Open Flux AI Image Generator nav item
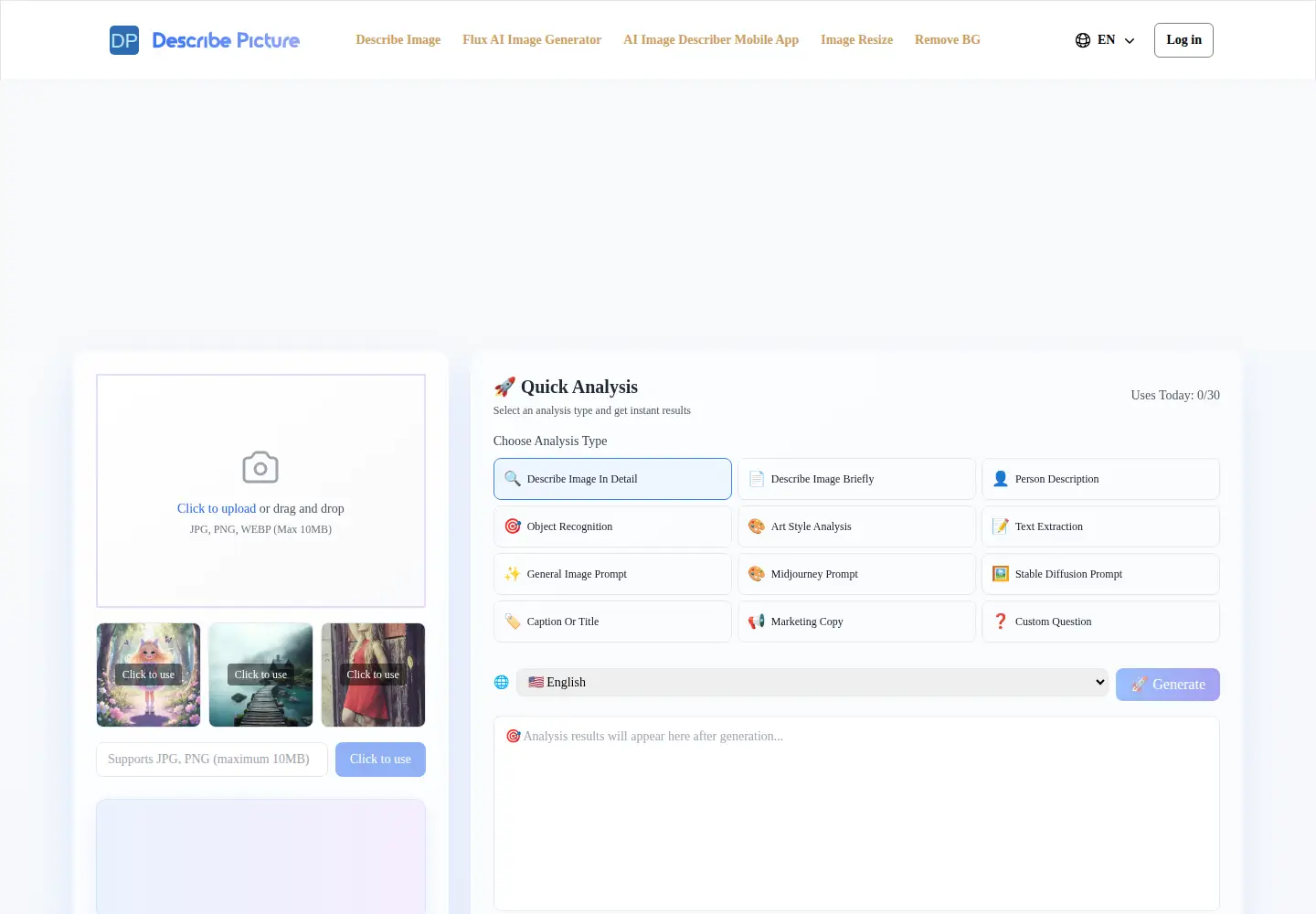Screen dimensions: 1316x914 point(532,40)
